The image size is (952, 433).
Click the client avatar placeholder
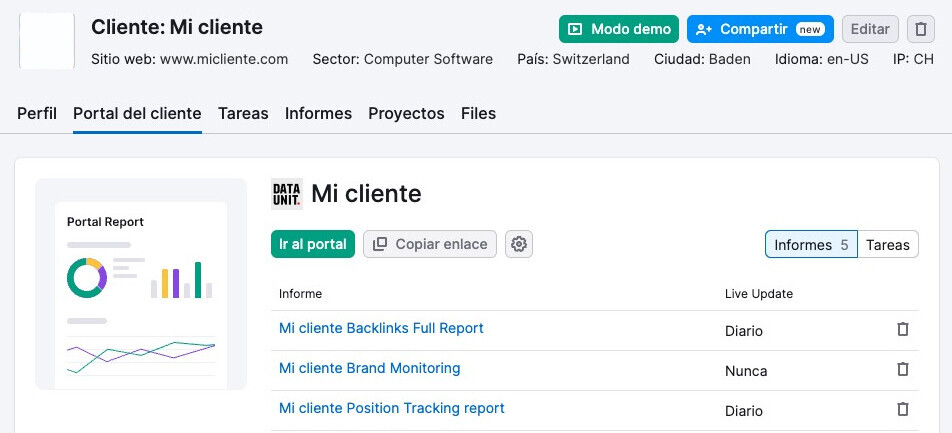click(47, 41)
